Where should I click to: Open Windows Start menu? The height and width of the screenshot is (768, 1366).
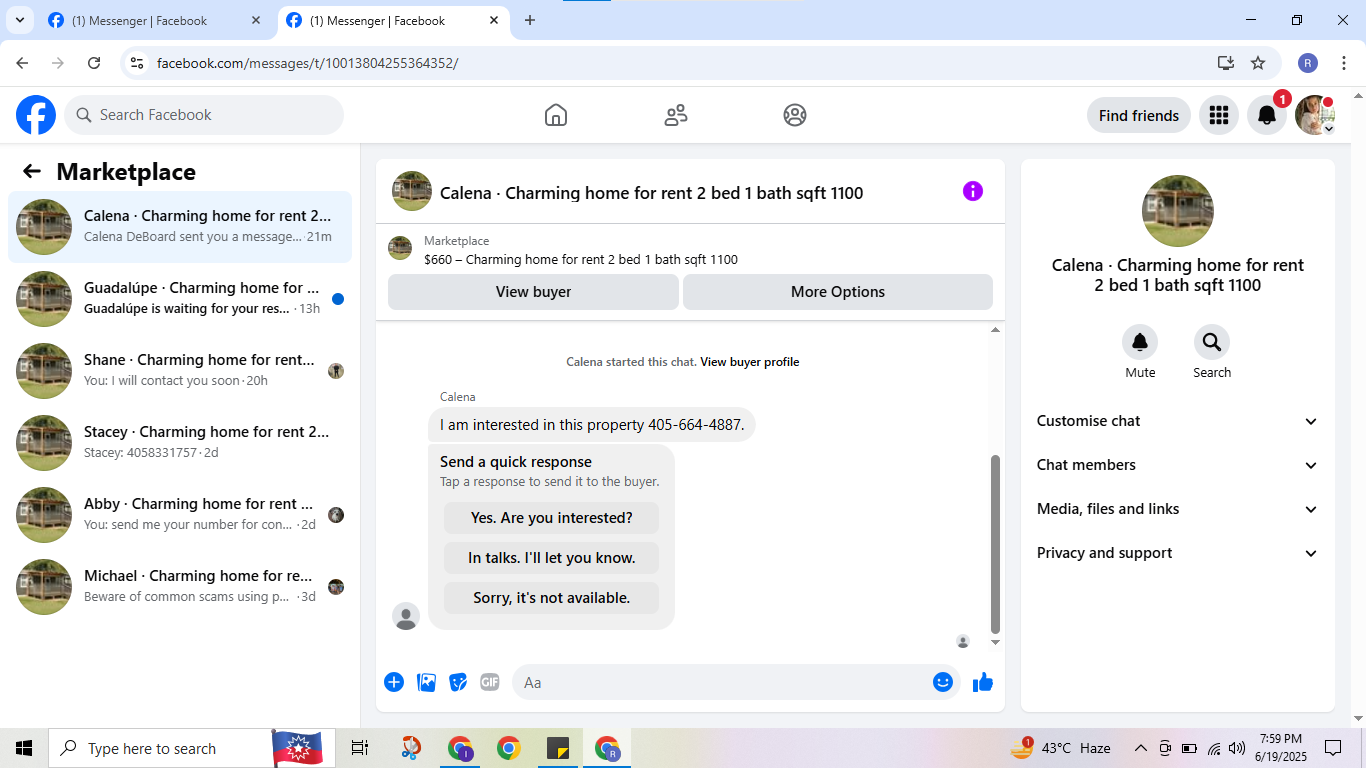point(24,748)
